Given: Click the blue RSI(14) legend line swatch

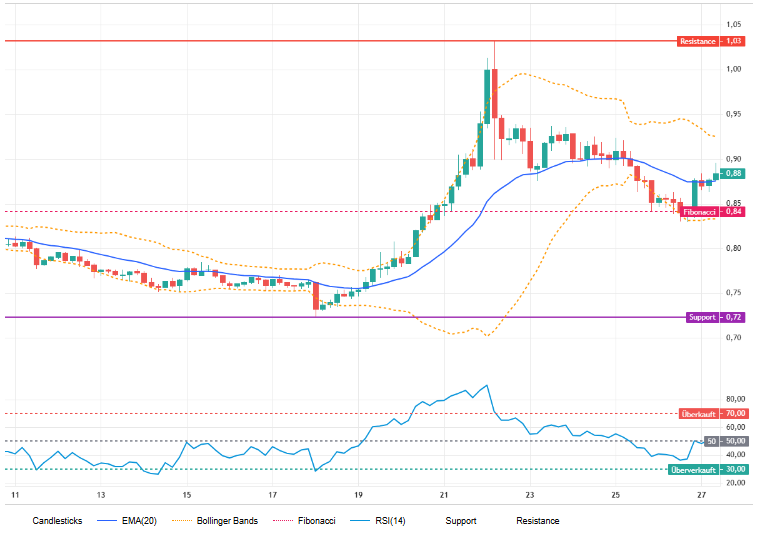Looking at the screenshot, I should 360,521.
